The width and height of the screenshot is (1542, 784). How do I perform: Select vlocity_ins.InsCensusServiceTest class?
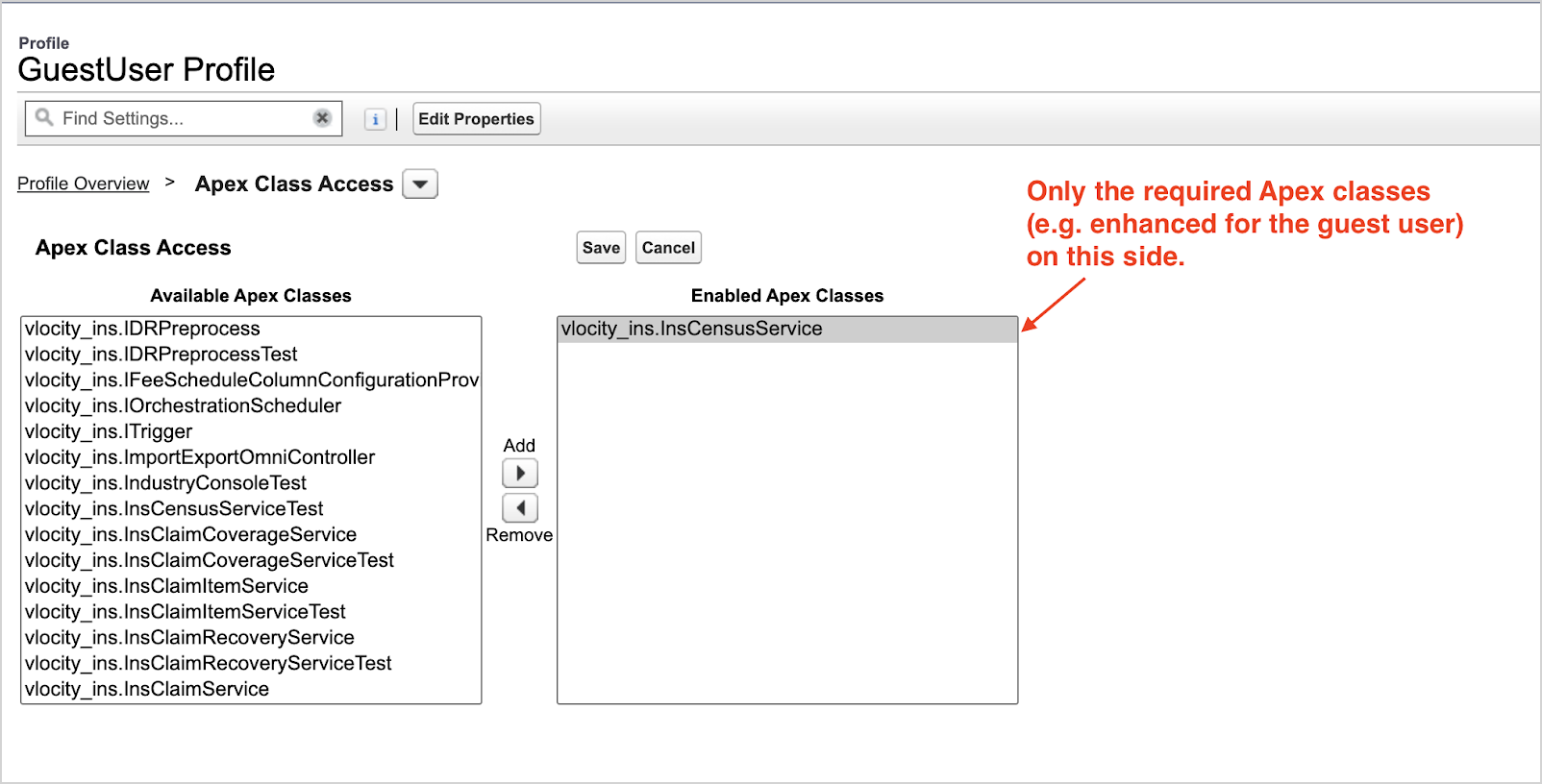tap(251, 508)
